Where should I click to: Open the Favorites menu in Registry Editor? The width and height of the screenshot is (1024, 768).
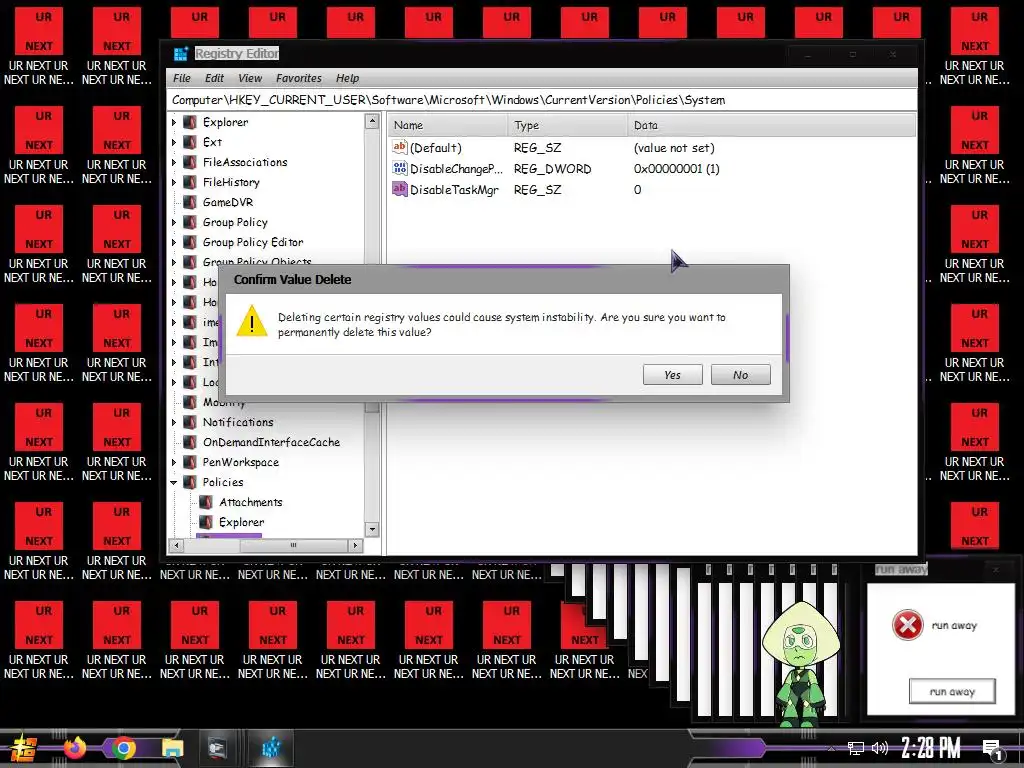(298, 78)
